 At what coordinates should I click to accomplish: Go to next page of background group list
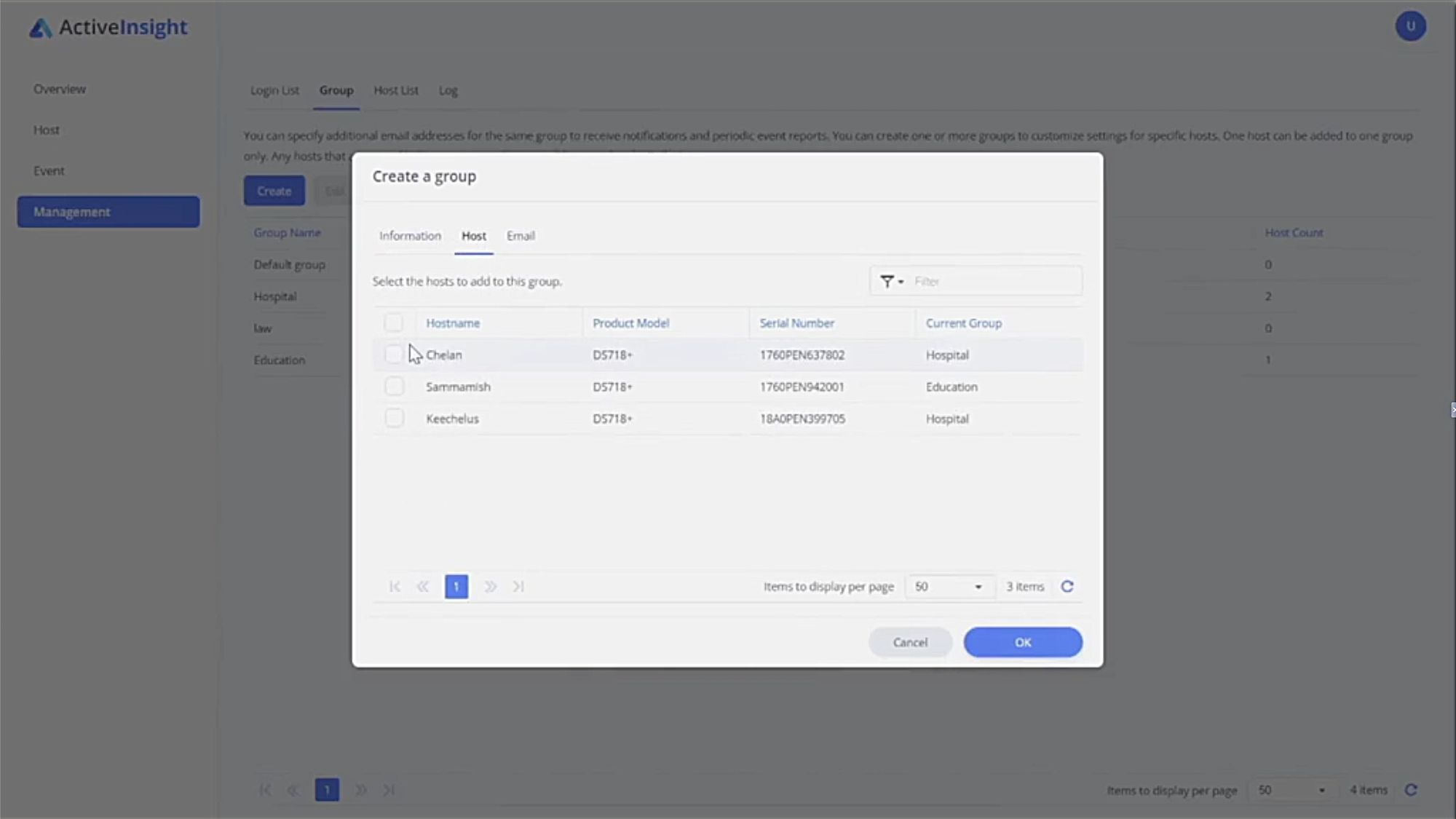360,790
